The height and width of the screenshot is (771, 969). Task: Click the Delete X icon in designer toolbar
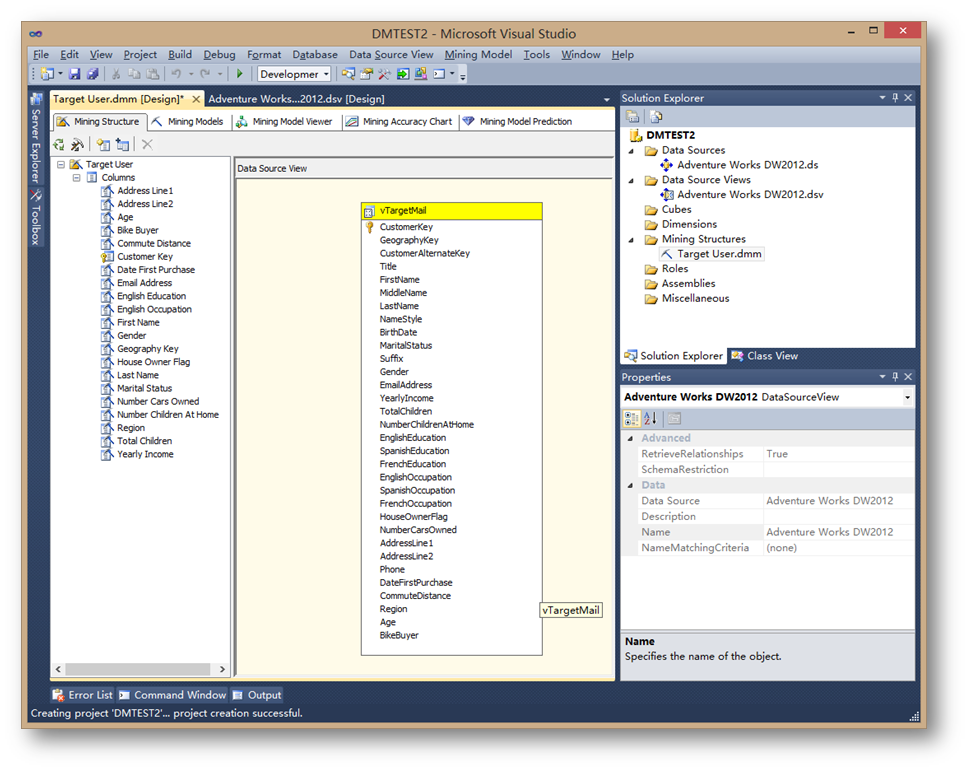tap(147, 145)
